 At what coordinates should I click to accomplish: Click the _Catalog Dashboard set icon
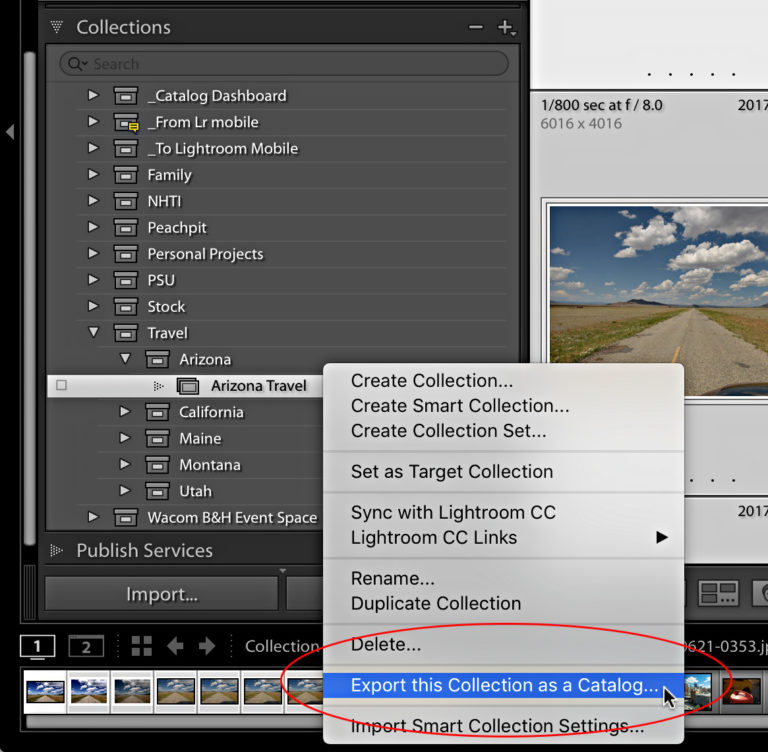tap(126, 96)
